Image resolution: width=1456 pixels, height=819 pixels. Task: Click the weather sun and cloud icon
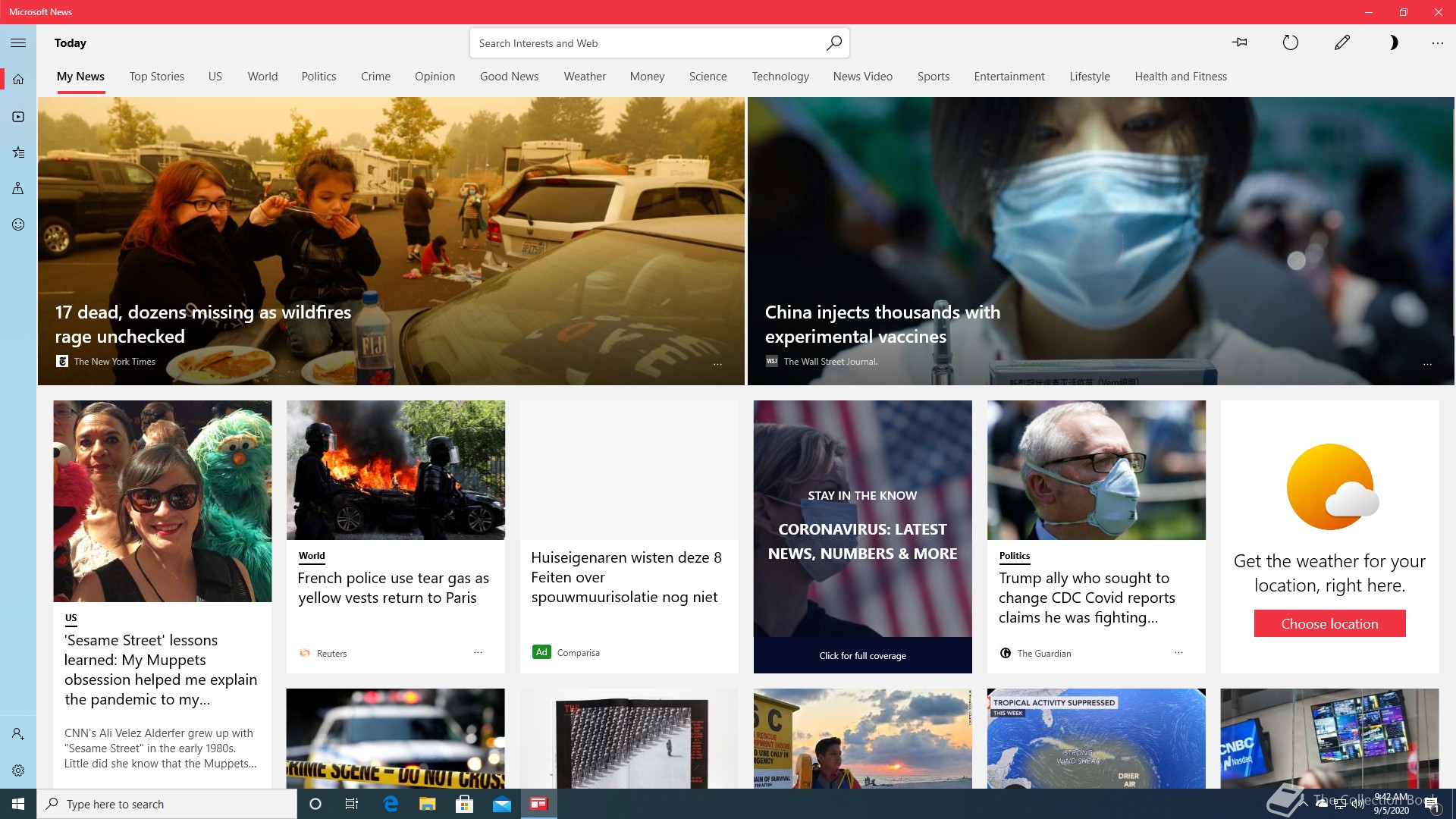[x=1332, y=488]
